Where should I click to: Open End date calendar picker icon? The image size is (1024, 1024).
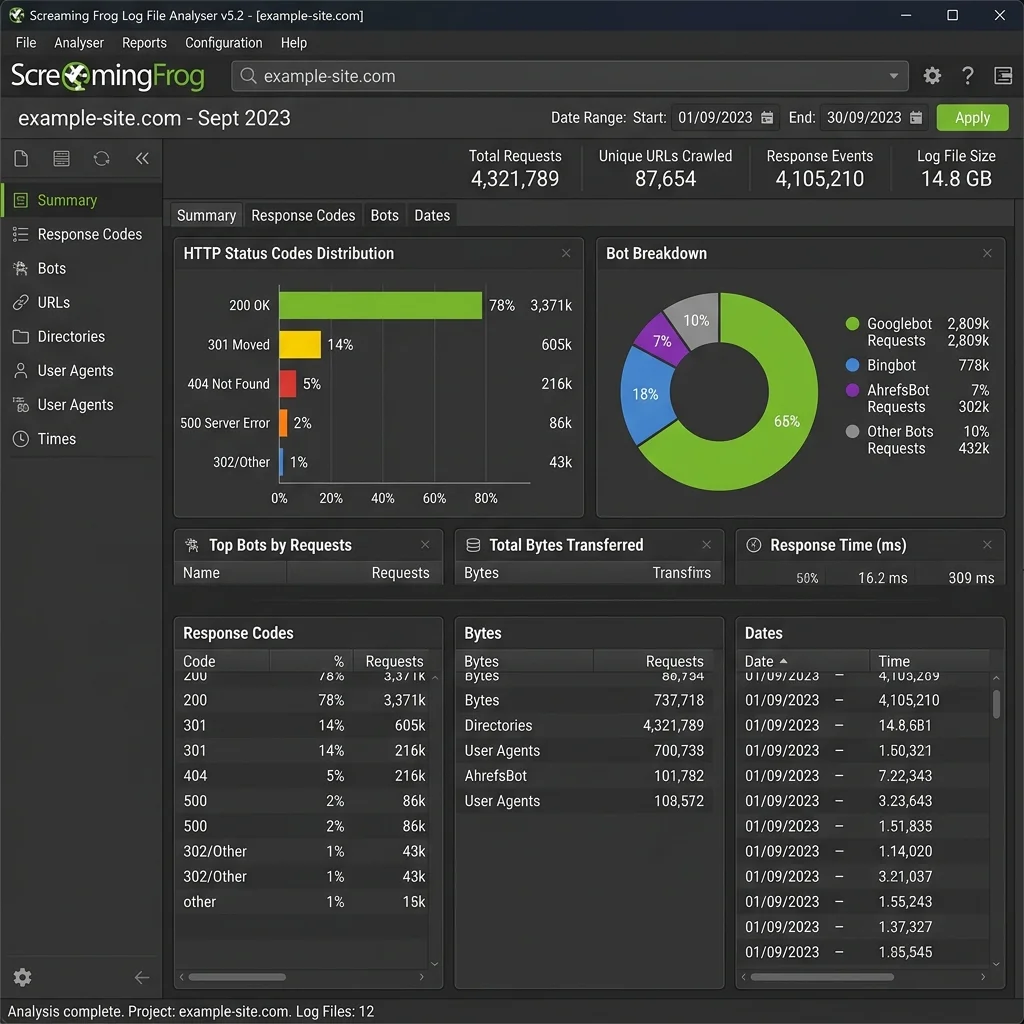(x=916, y=118)
